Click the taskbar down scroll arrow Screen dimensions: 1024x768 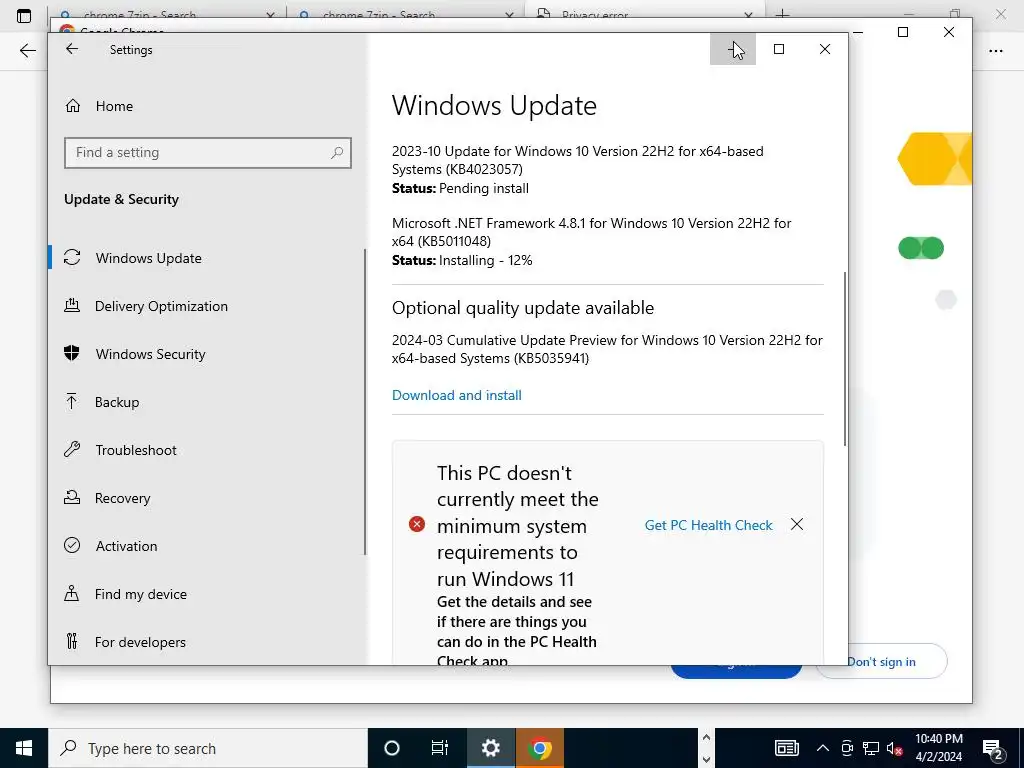coord(706,760)
